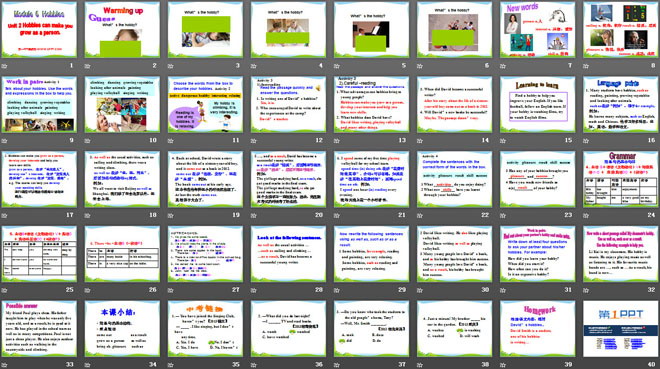Select the Grammar slide with table

(x=620, y=179)
